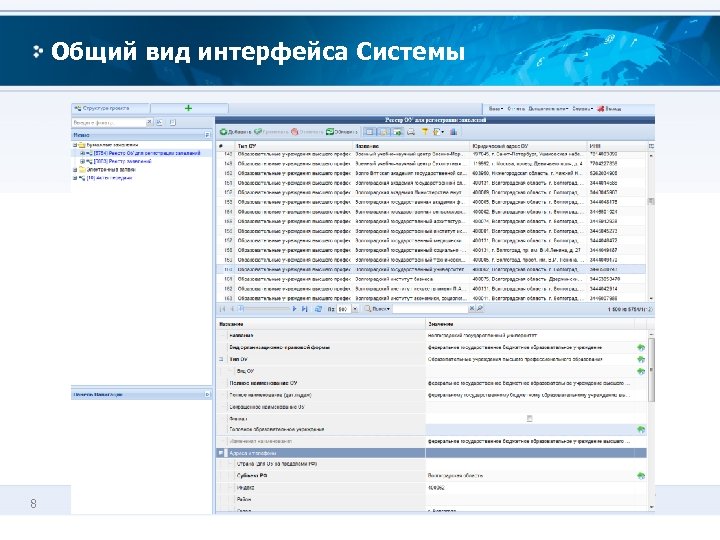Viewport: 720px width, 540px height.
Task: Toggle the first view-mode icon in the toolbar
Action: click(369, 132)
